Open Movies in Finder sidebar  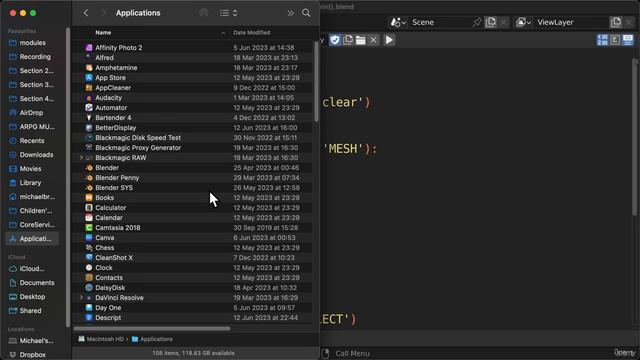32,169
